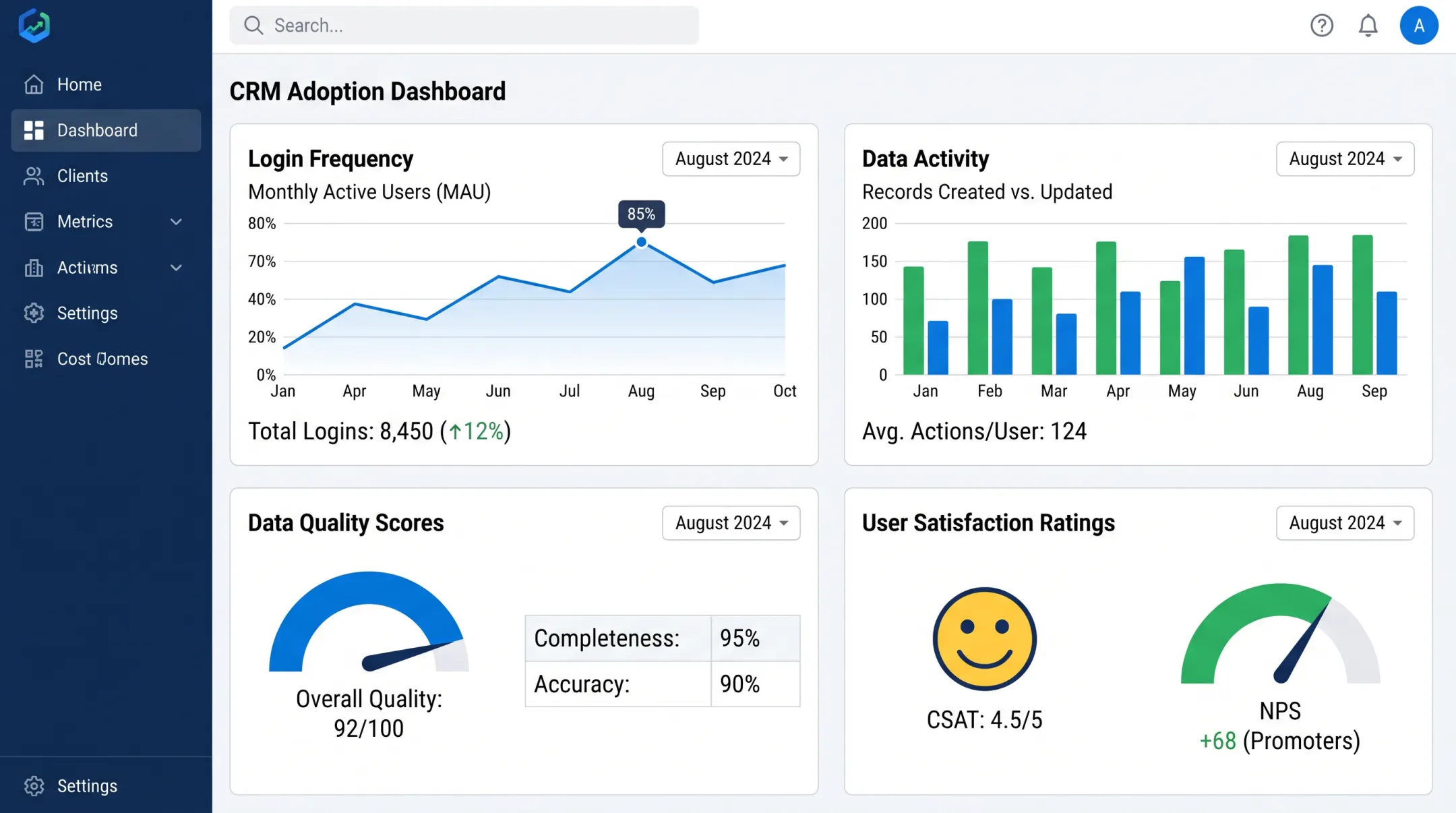Click Data Quality Scores title

346,523
